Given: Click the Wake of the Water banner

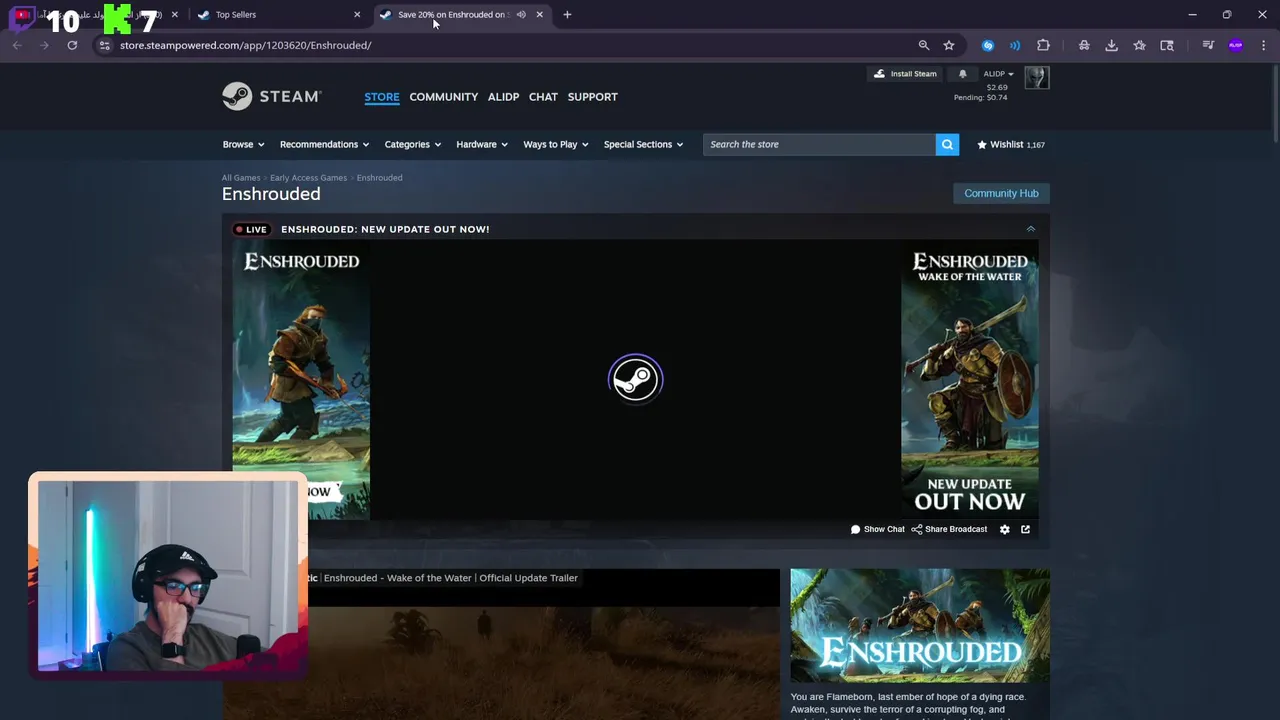Looking at the screenshot, I should tap(969, 380).
